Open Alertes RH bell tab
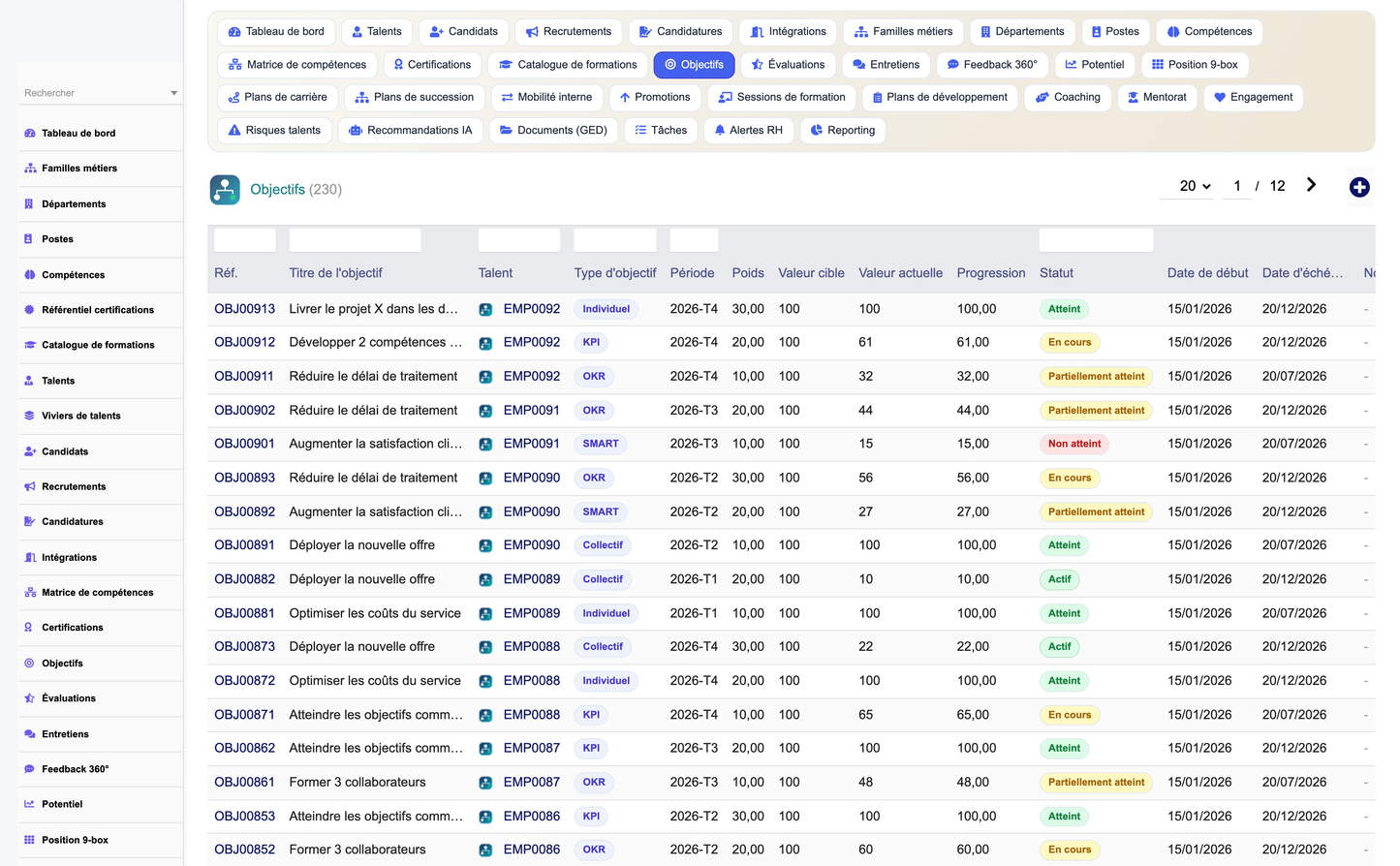The width and height of the screenshot is (1400, 866). 748,130
